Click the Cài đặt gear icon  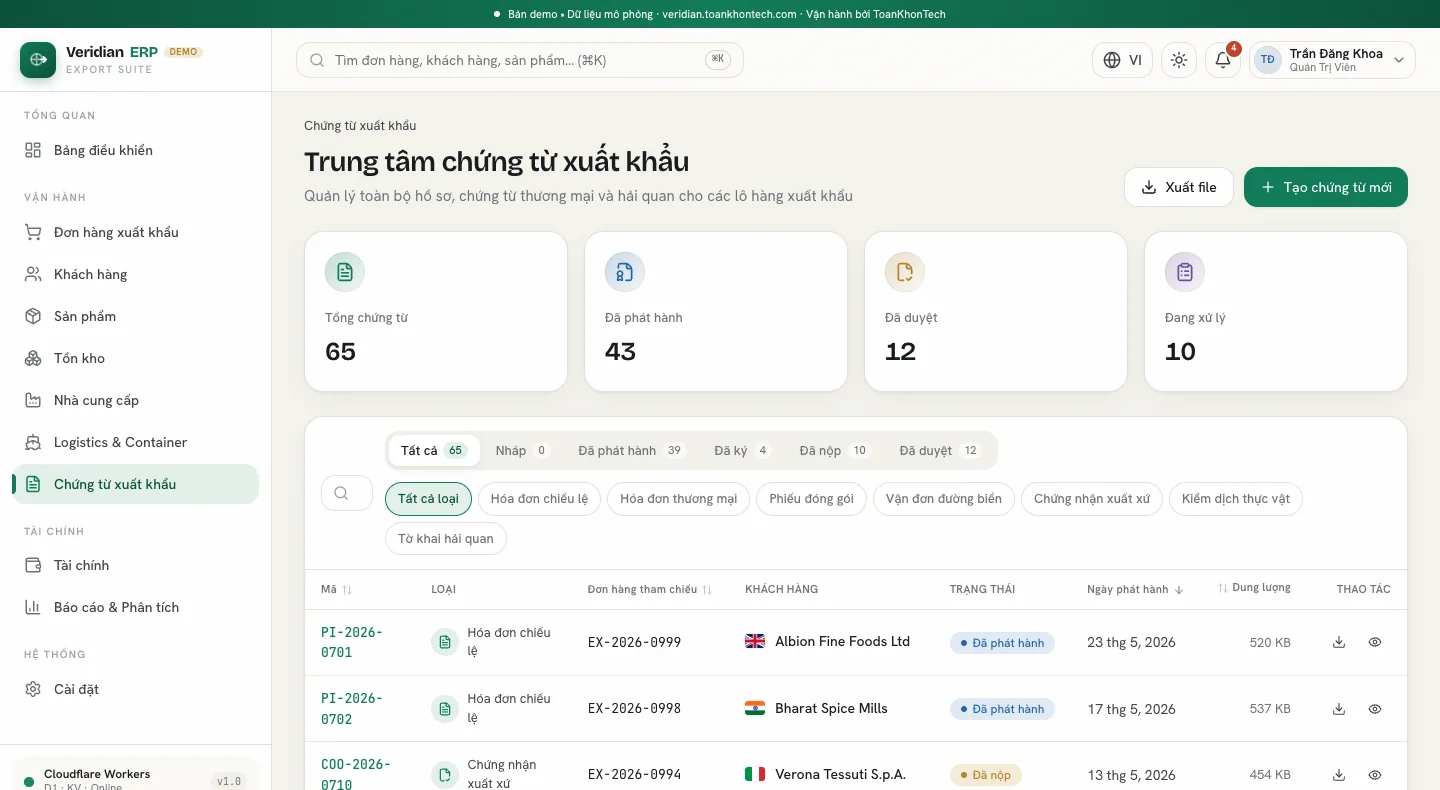click(x=33, y=689)
